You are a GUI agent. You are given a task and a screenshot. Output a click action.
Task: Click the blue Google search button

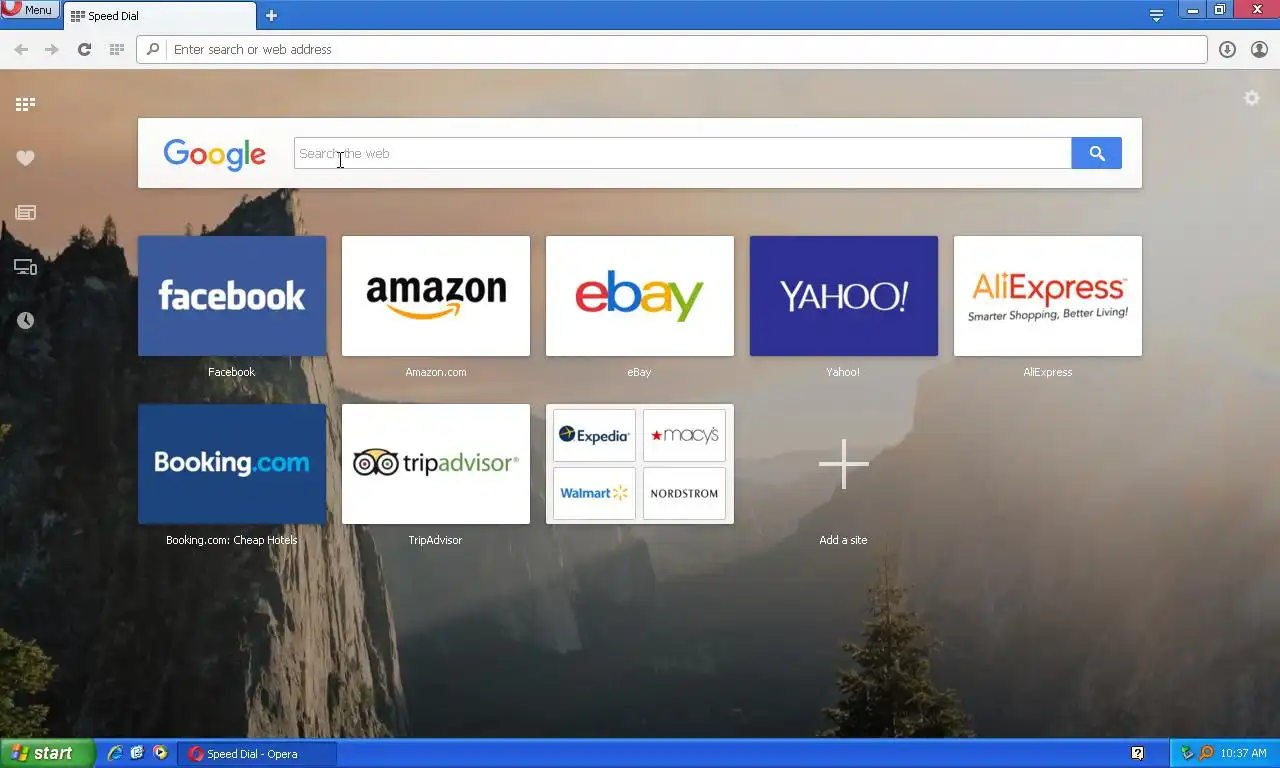coord(1096,153)
